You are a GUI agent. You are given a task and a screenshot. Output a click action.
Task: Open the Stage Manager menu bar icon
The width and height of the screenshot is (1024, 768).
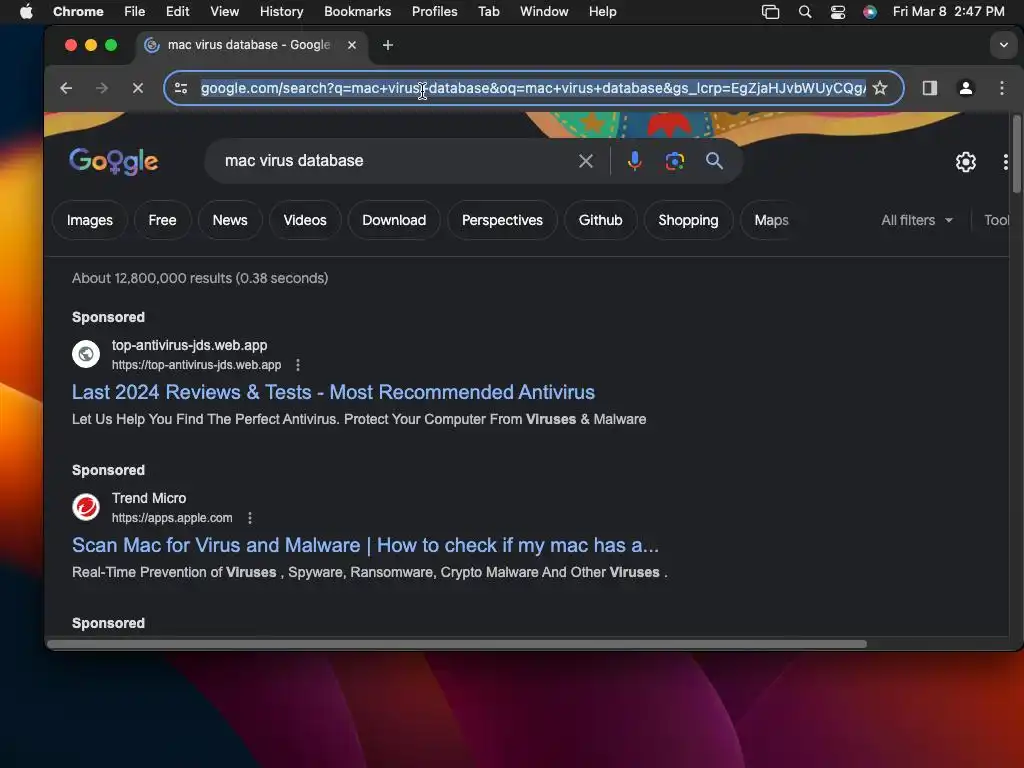771,12
